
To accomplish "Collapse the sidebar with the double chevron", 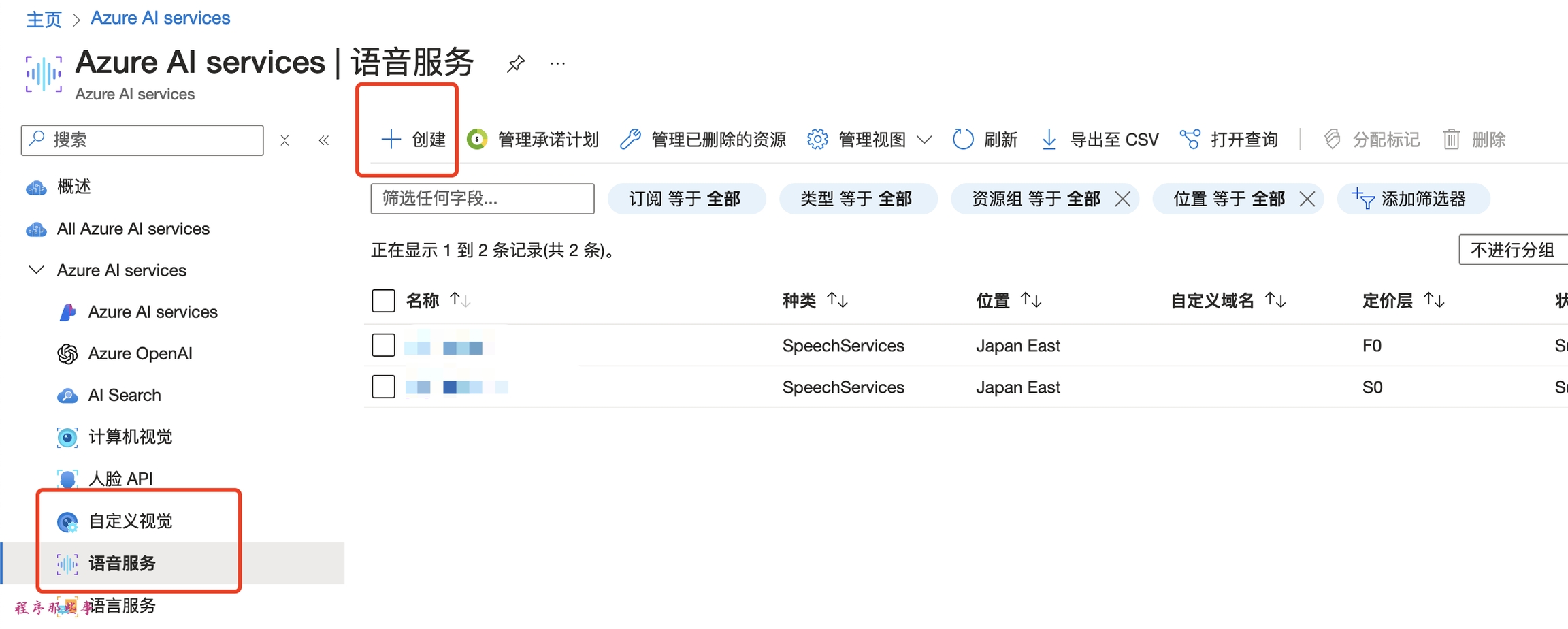I will coord(324,140).
